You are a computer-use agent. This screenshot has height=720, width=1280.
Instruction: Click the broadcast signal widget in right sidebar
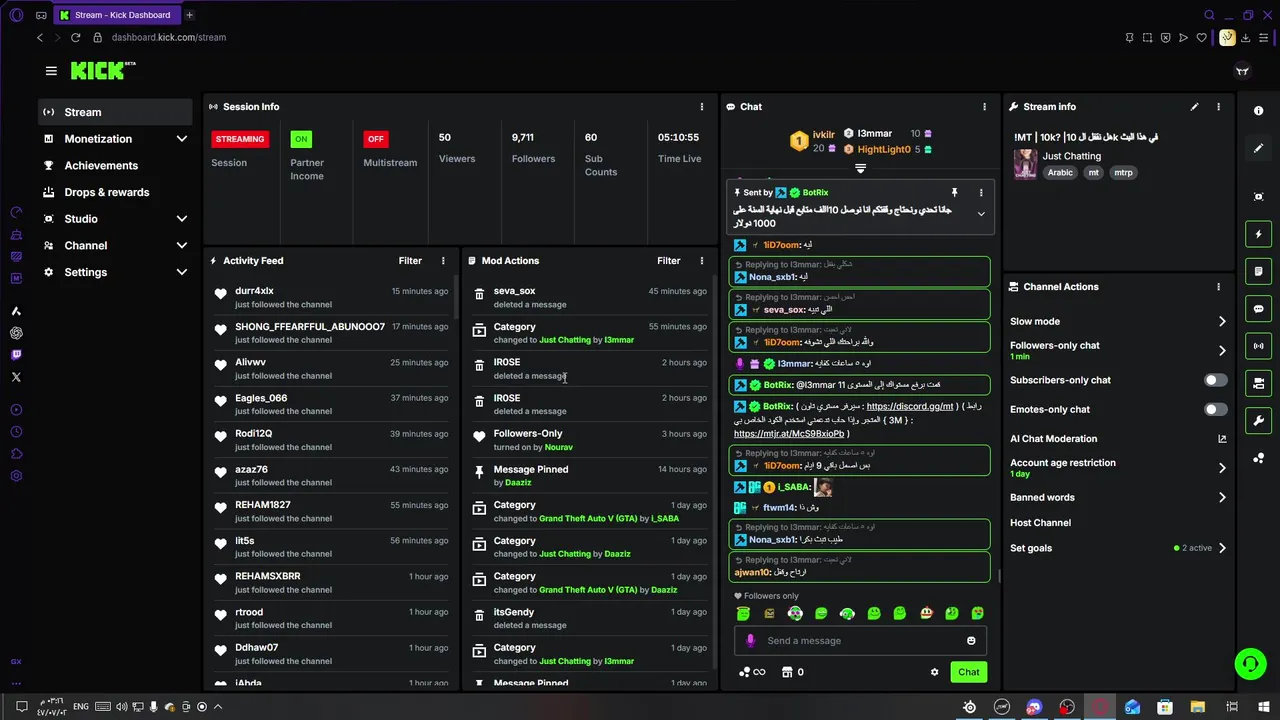coord(1259,346)
